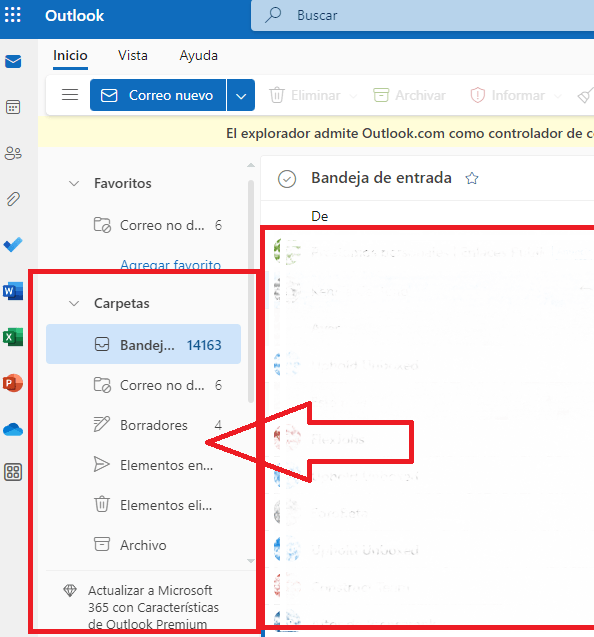Open the app launcher grid icon

click(13, 15)
